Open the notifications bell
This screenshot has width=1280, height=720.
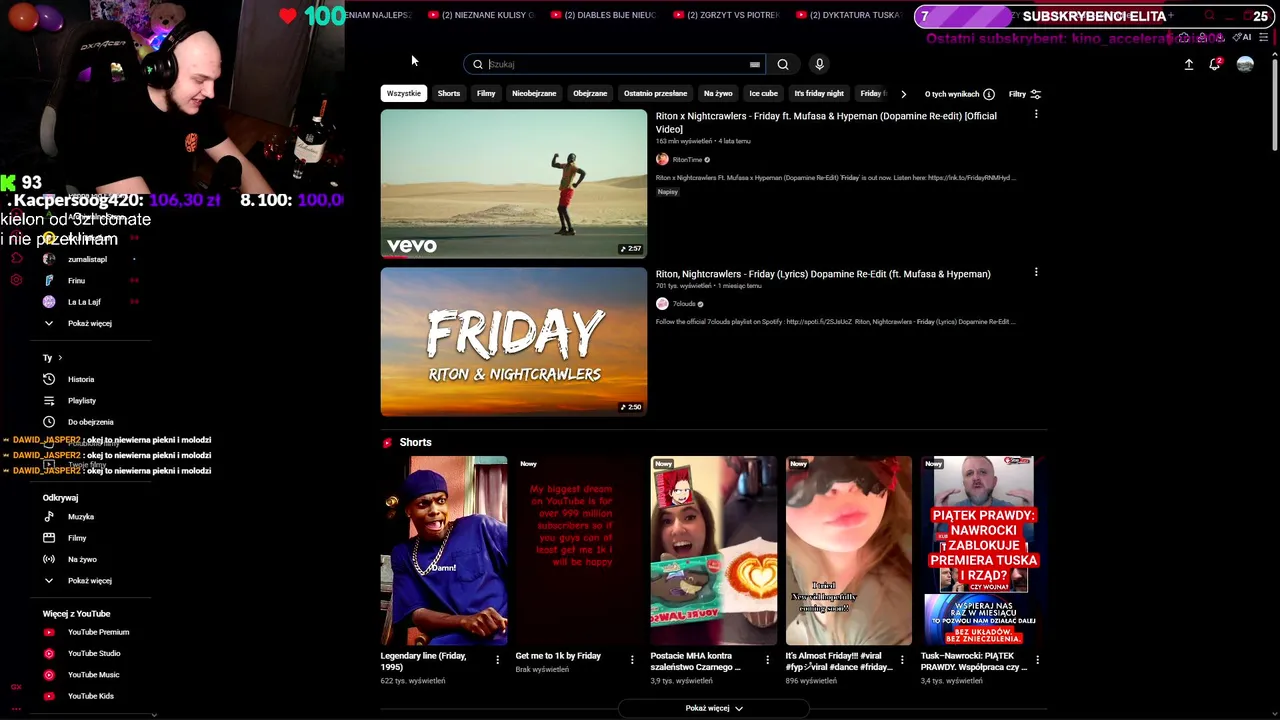[1215, 64]
